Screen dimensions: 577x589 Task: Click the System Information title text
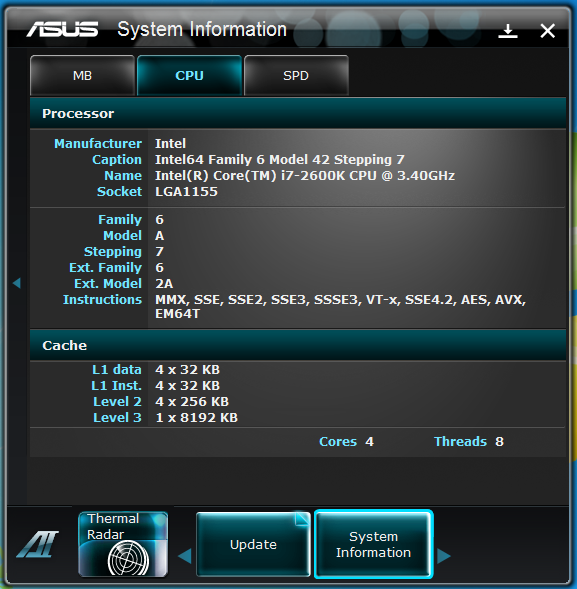click(x=202, y=29)
